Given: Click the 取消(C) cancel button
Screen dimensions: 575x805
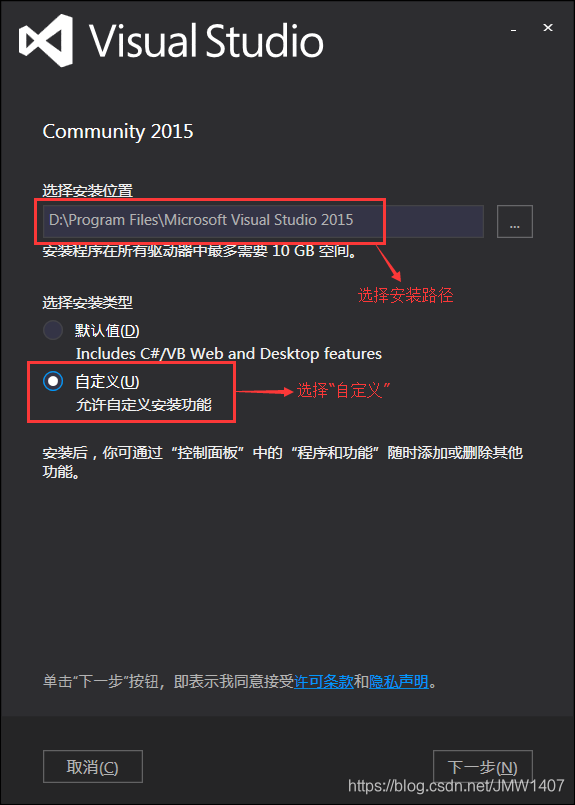Looking at the screenshot, I should [93, 766].
